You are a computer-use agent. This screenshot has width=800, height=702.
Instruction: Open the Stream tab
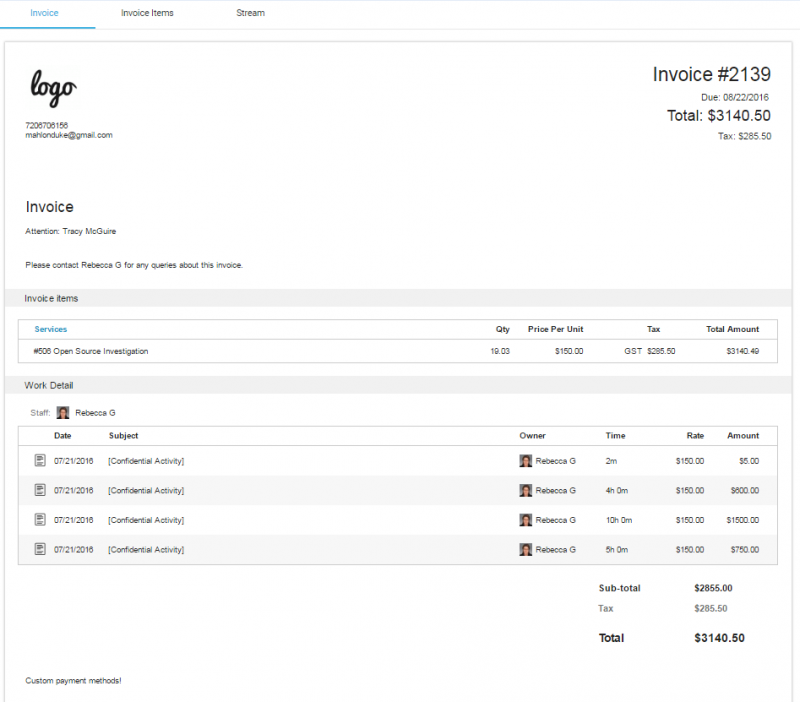[250, 13]
